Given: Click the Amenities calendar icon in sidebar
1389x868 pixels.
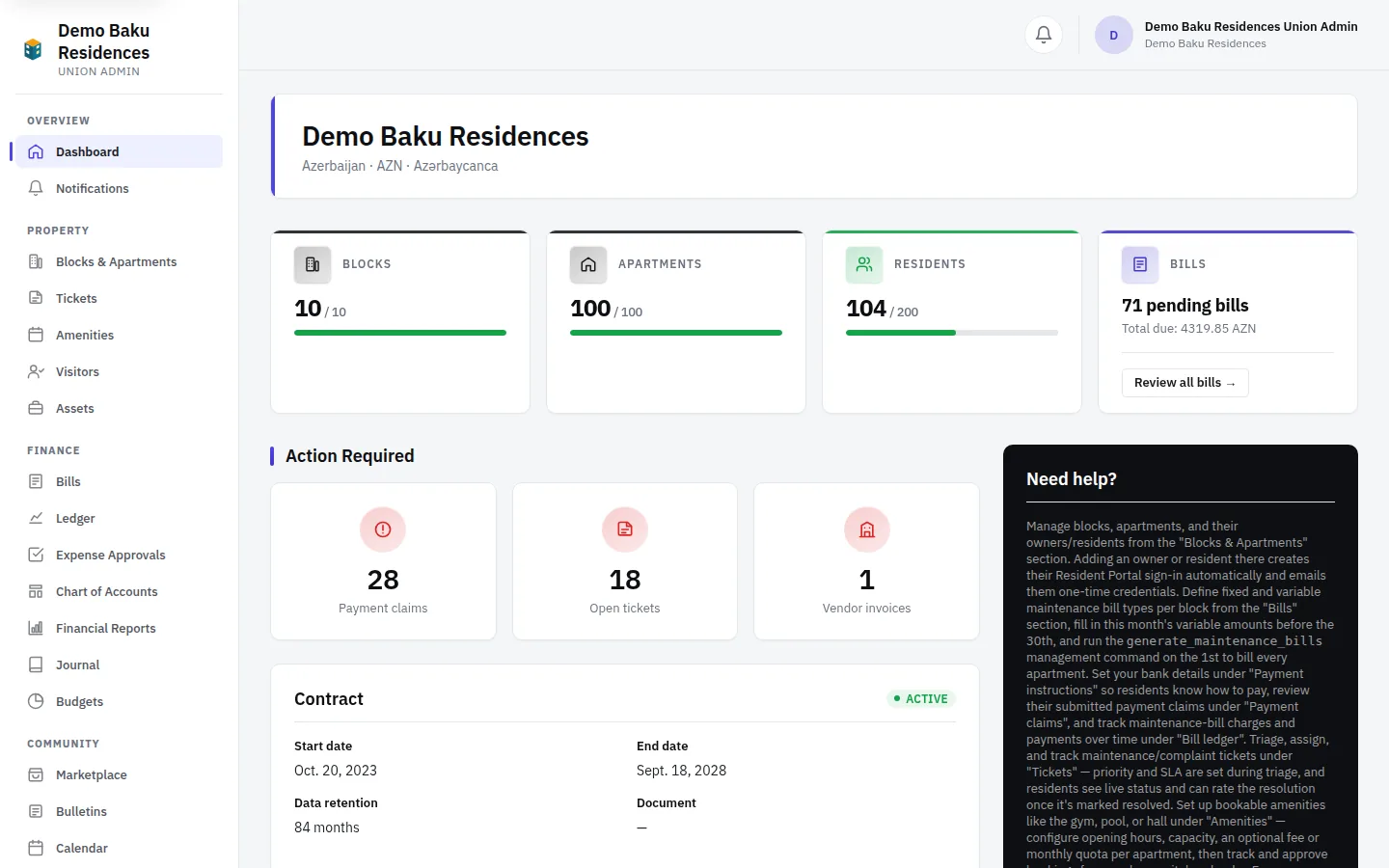Looking at the screenshot, I should pos(36,335).
